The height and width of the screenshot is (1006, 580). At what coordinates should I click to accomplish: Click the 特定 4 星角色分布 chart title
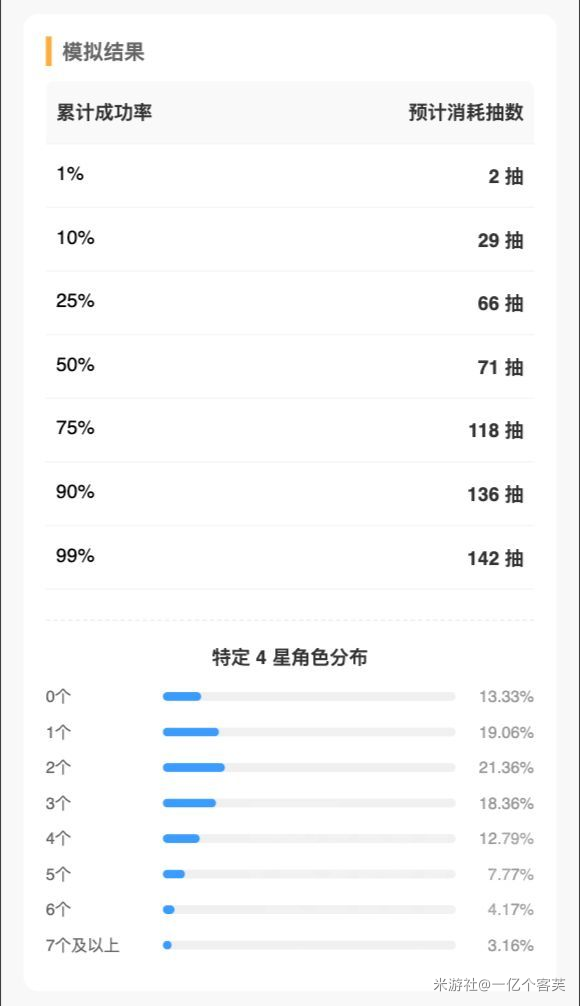(x=290, y=657)
